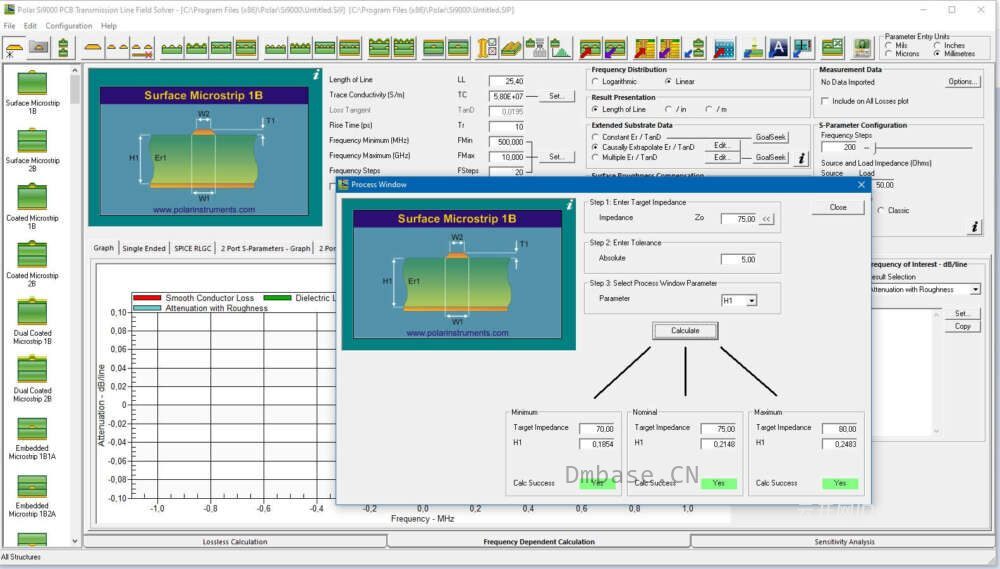Select Surface Microstrip 2B in the structure list
1000x569 pixels.
click(32, 150)
